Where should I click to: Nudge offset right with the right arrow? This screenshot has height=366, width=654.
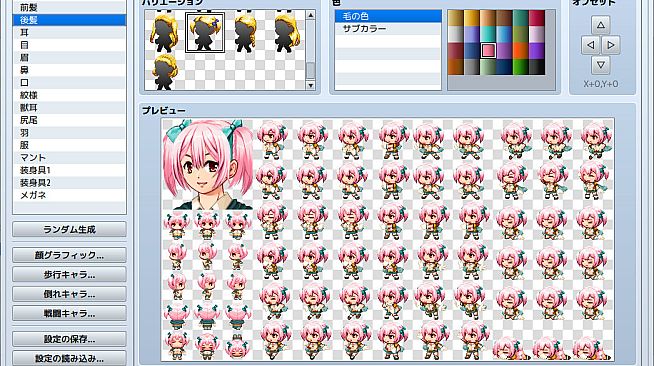611,45
